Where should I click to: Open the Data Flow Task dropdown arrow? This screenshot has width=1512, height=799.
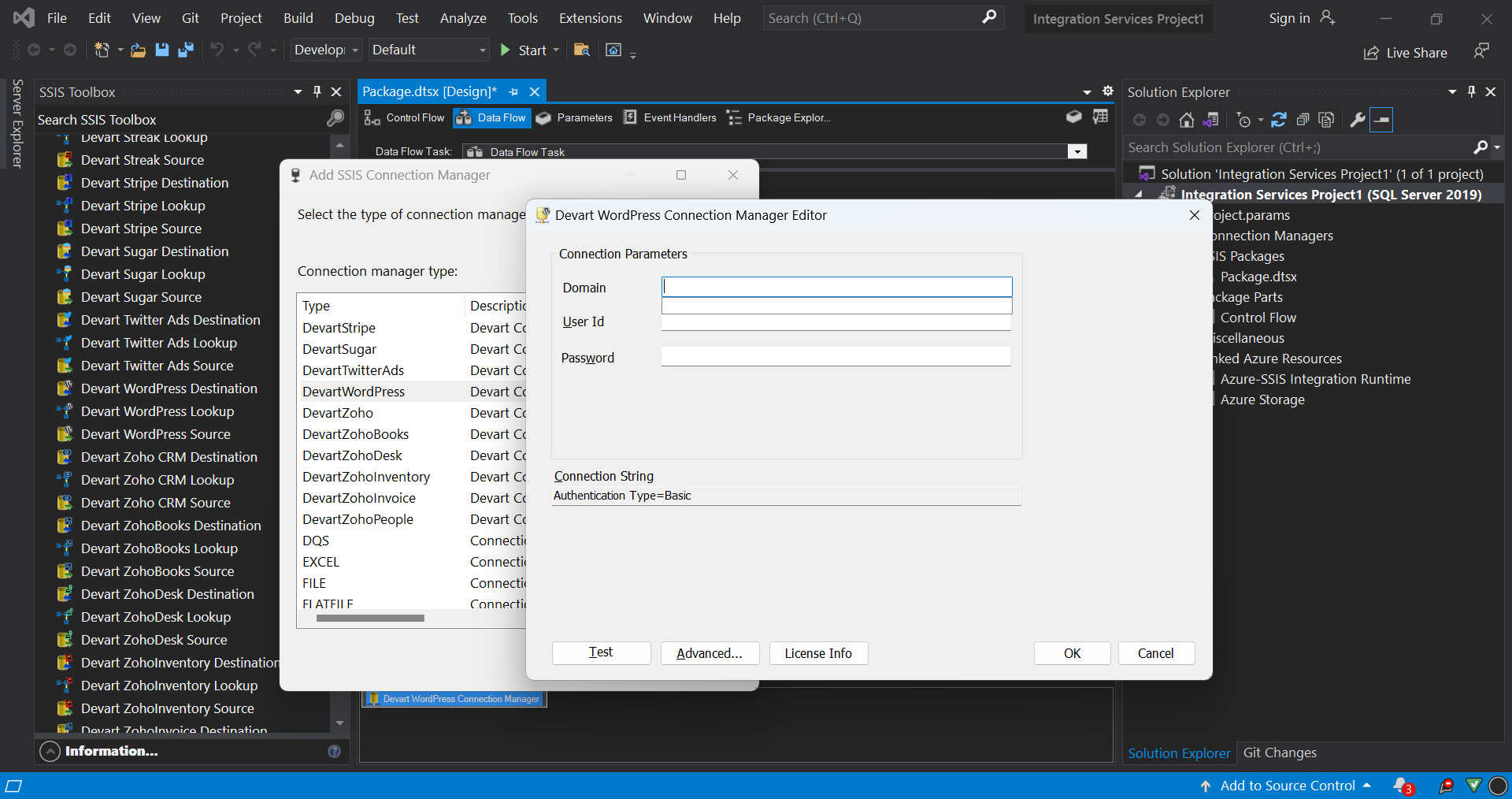1077,151
